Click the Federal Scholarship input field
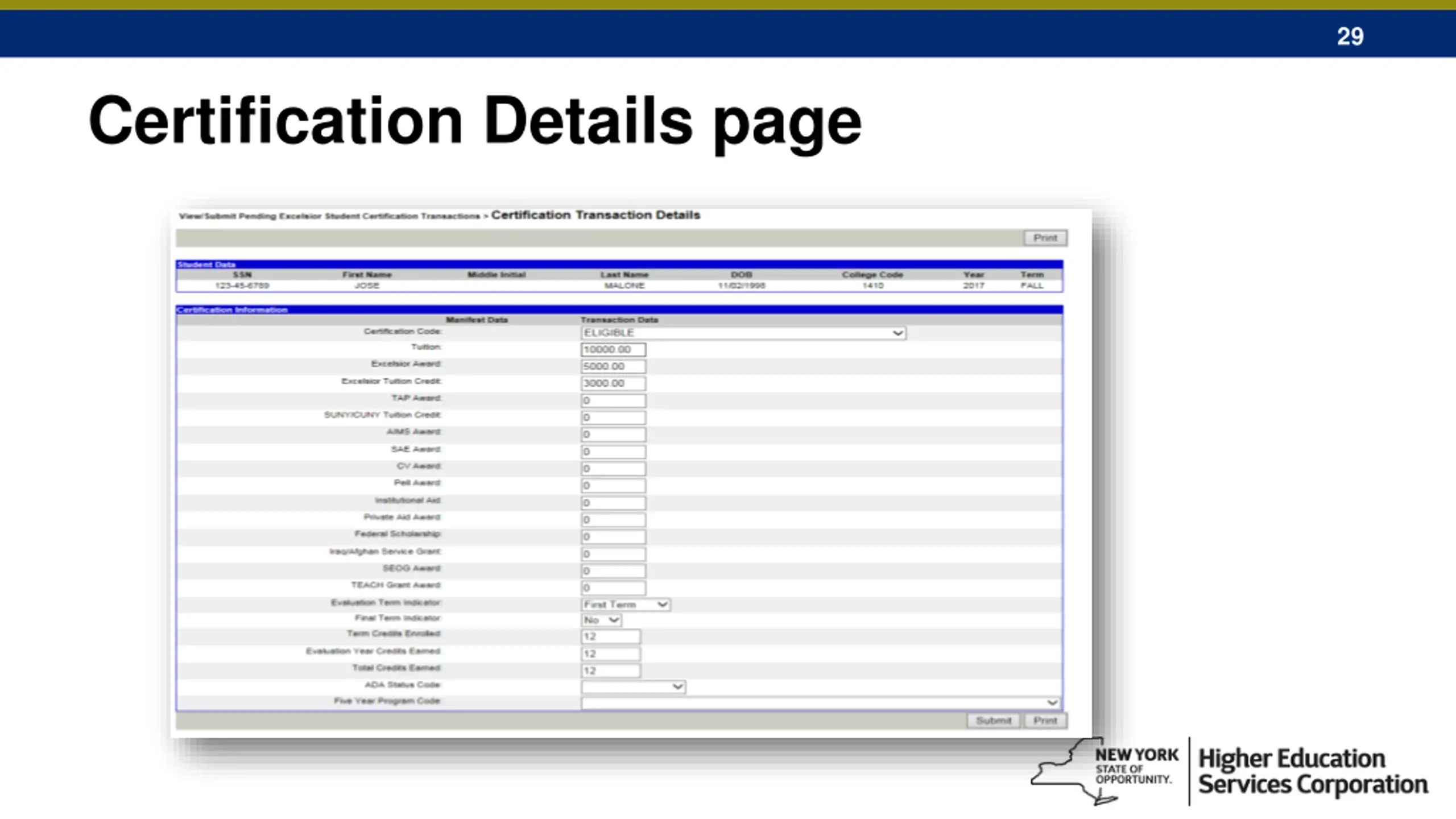 coord(613,537)
